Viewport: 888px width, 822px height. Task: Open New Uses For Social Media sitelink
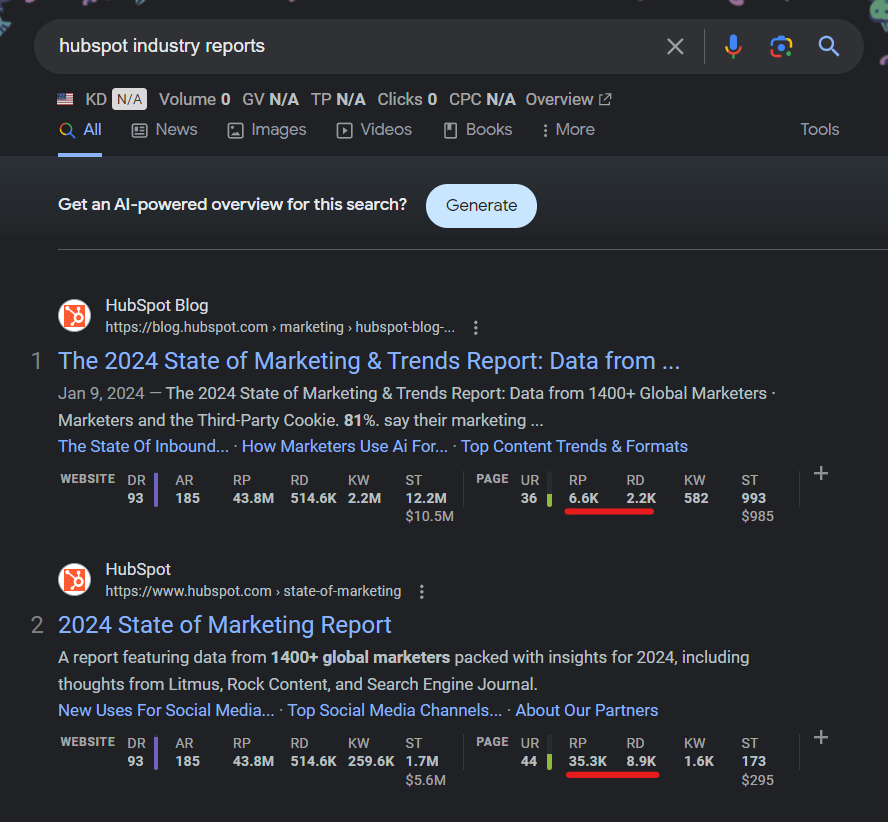point(166,710)
